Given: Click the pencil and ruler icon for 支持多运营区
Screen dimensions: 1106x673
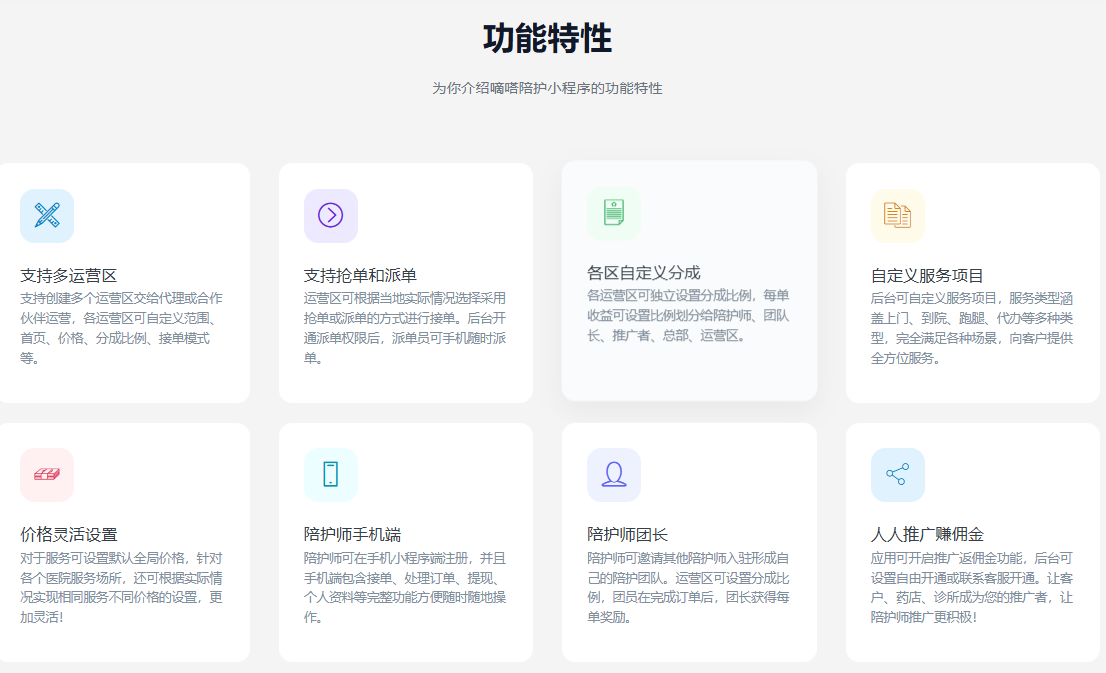Looking at the screenshot, I should click(x=47, y=215).
